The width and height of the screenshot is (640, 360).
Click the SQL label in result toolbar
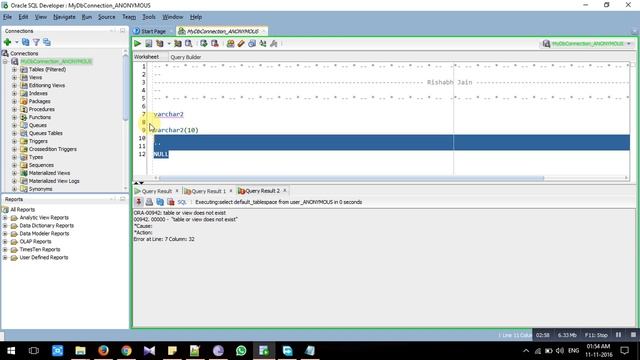pos(182,202)
